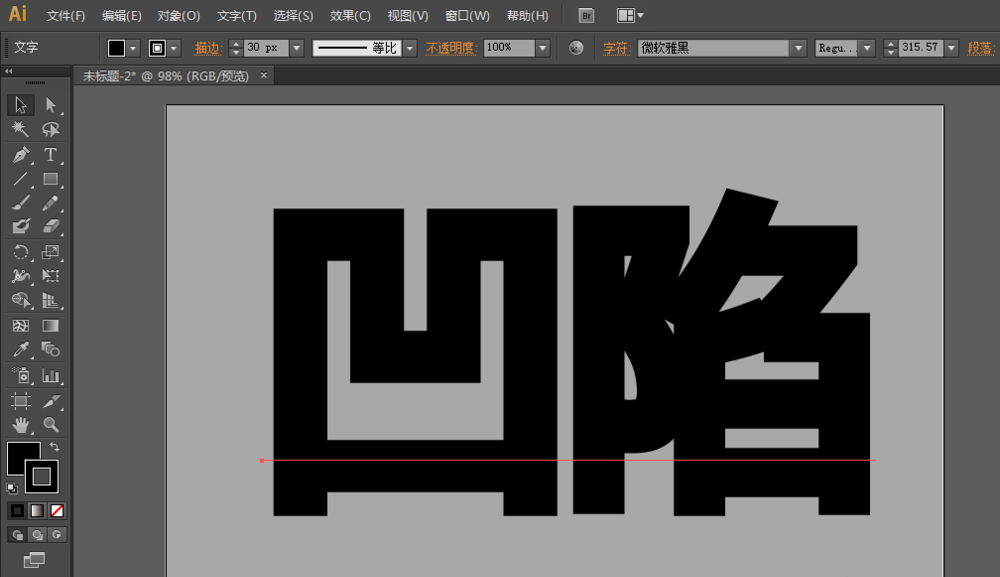
Task: Select the Rotate tool
Action: coord(20,252)
